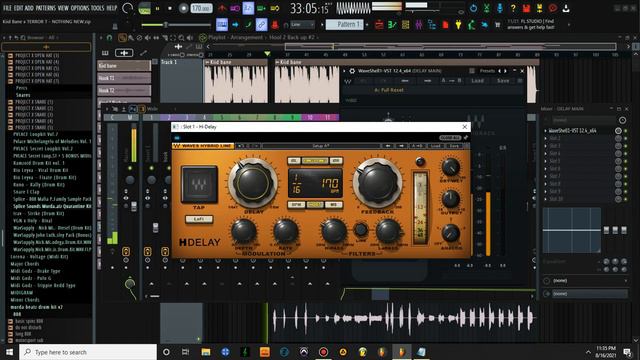Viewport: 640px width, 360px height.
Task: Click the yellow plug icon in toolbar
Action: pos(458,25)
